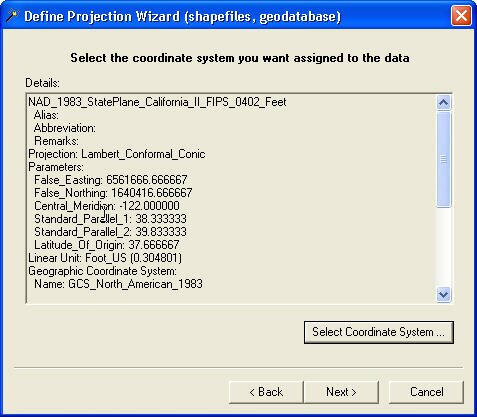
Task: Click the Standard_Parallel_2 value line
Action: [110, 232]
